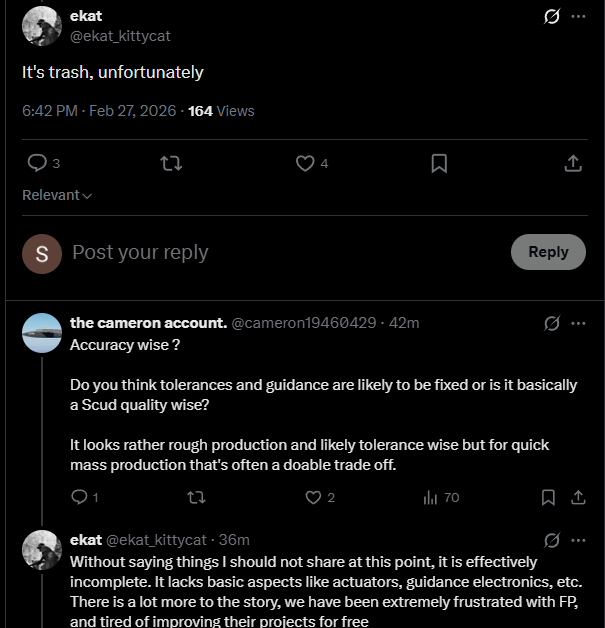View analytics for cameron's reply showing 70
This screenshot has height=628, width=605.
pos(441,497)
